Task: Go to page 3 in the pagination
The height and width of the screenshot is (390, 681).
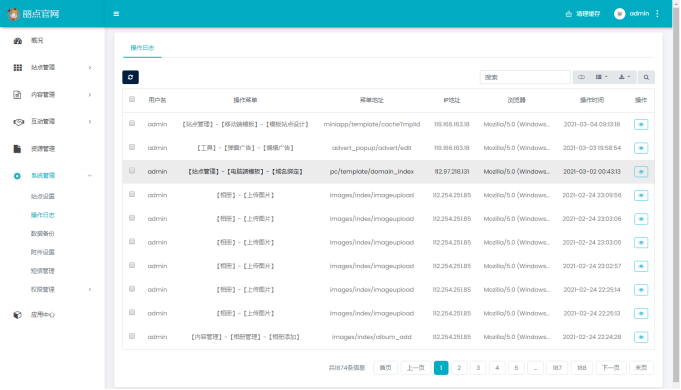Action: pos(478,368)
